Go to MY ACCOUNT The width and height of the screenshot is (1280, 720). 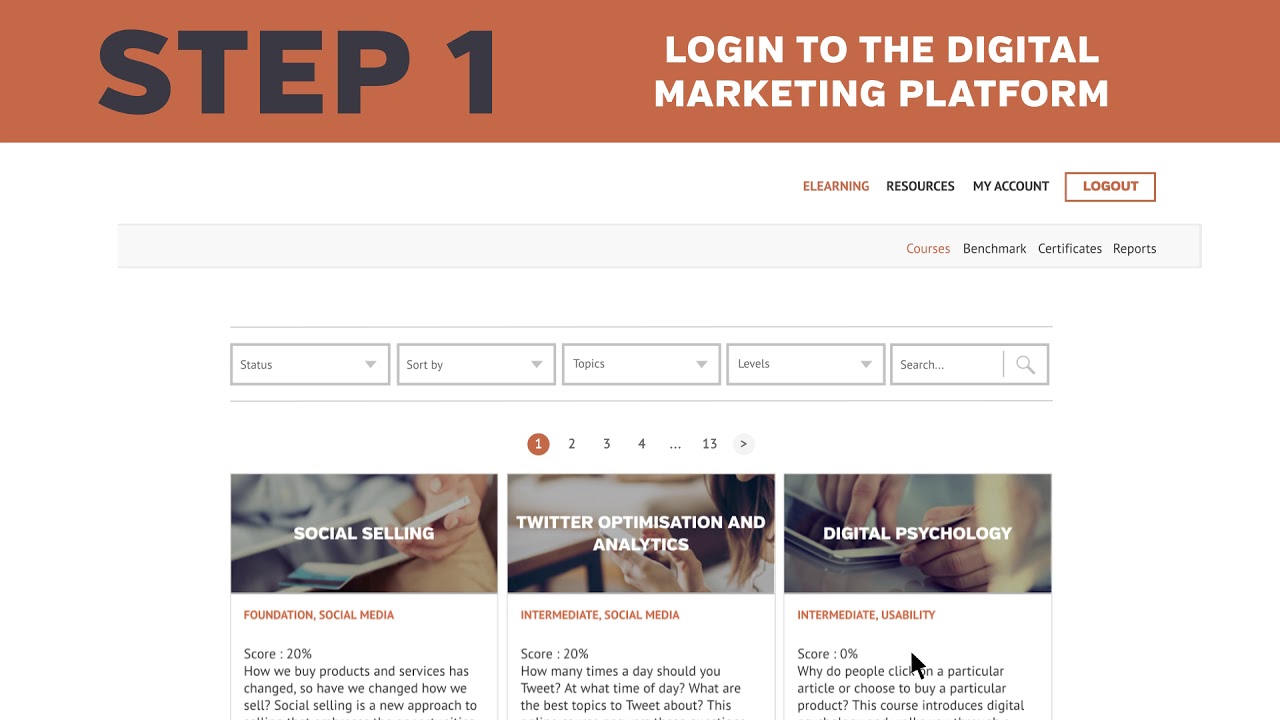(1011, 186)
